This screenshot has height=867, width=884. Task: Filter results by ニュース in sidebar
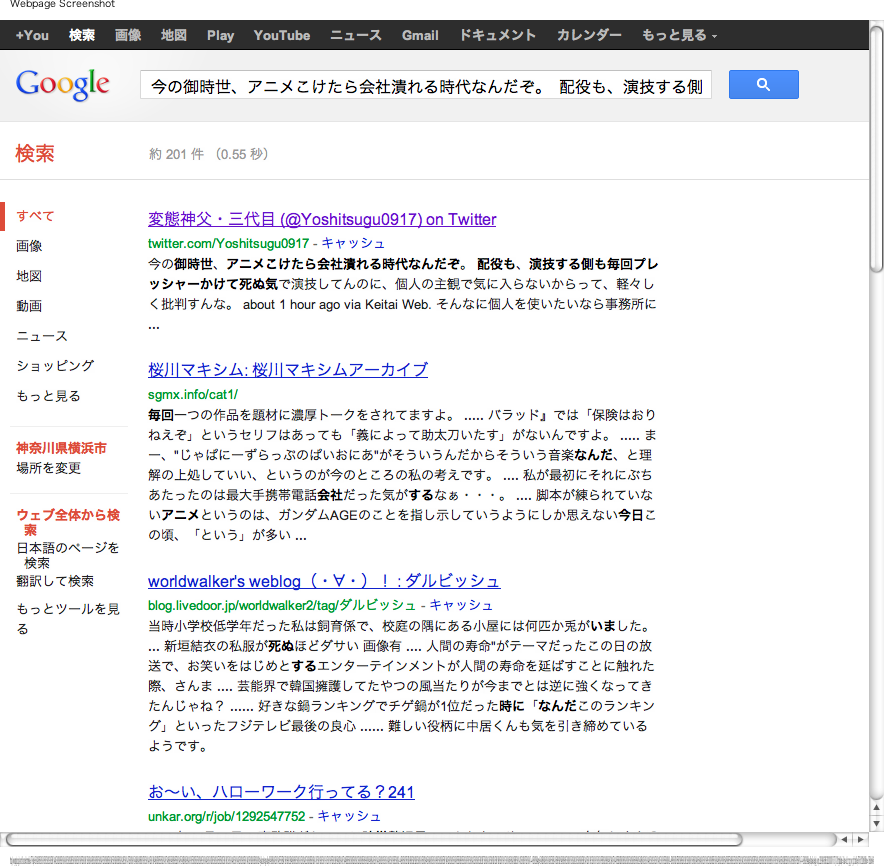[42, 336]
